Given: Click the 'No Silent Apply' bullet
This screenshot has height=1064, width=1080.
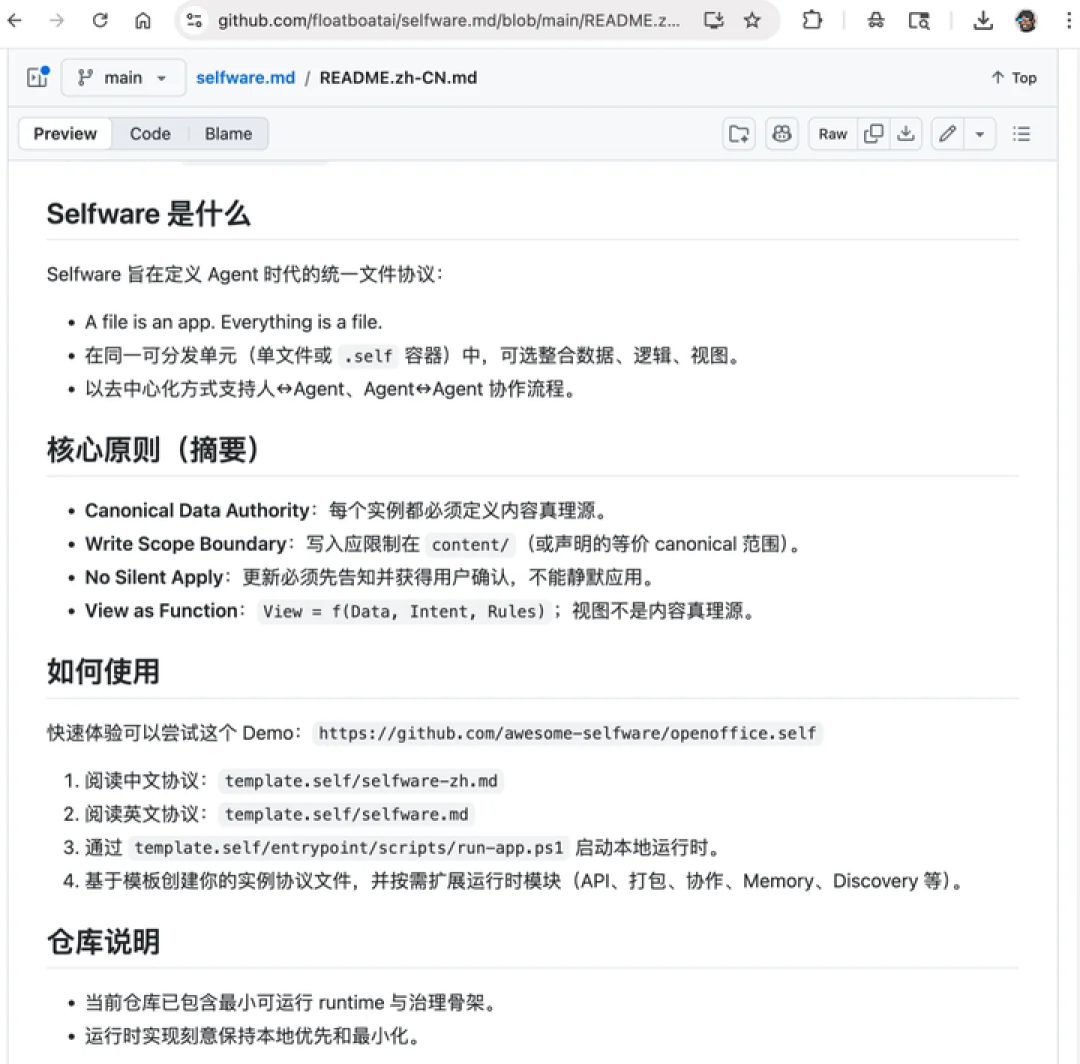Looking at the screenshot, I should 370,577.
